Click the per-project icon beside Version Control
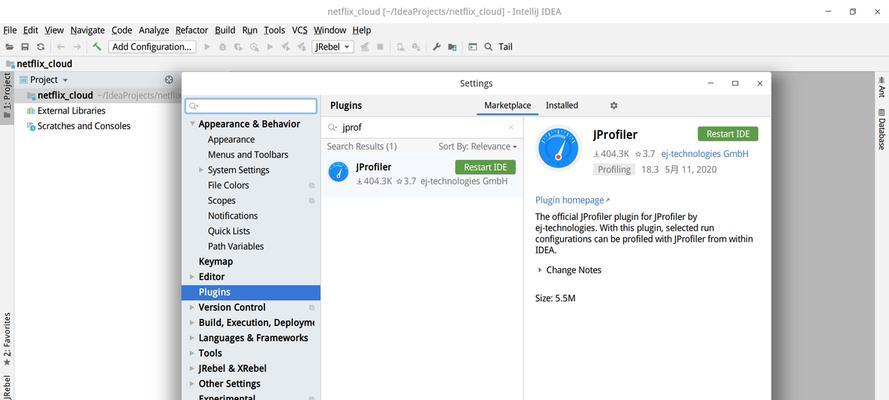Screen dimensions: 889x400 click(311, 308)
